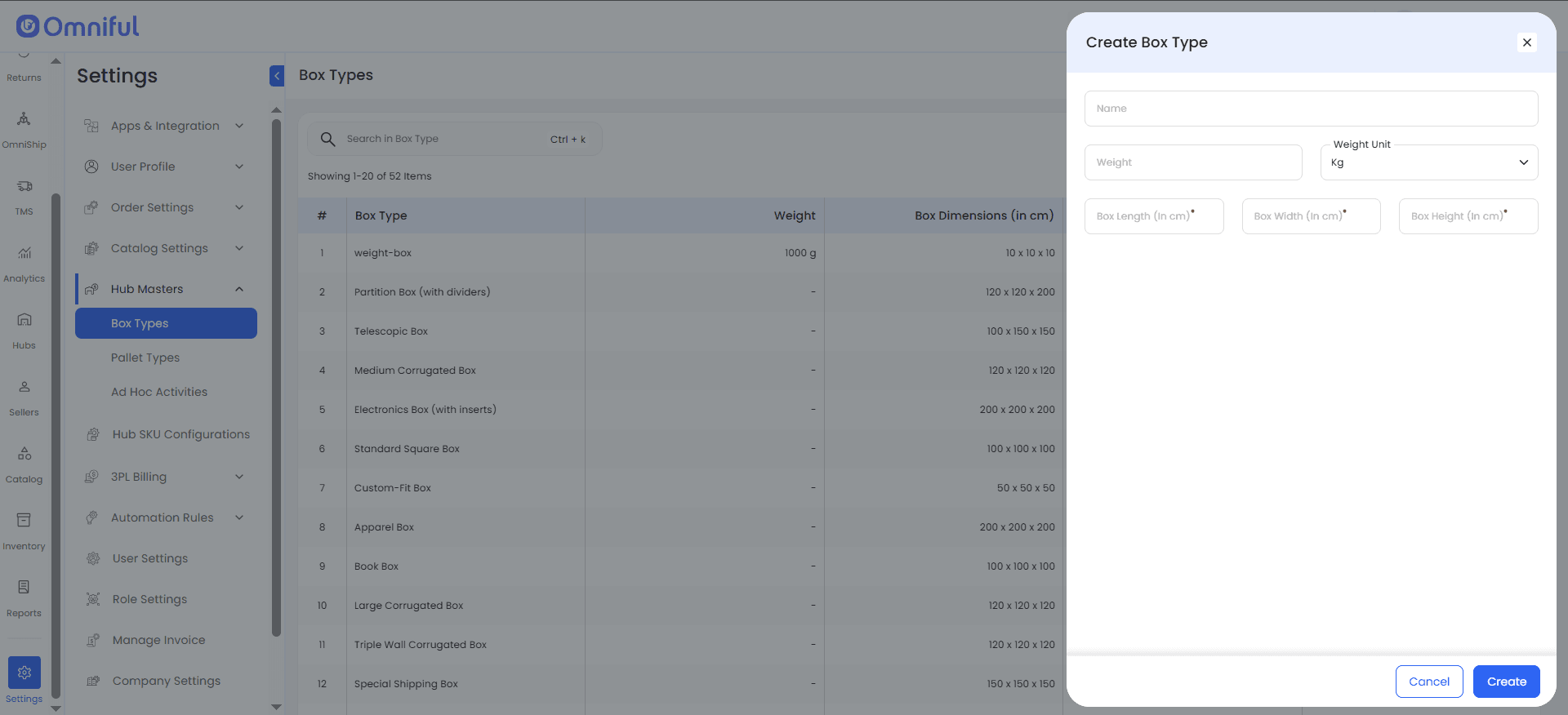Click the Cancel button

coord(1428,682)
